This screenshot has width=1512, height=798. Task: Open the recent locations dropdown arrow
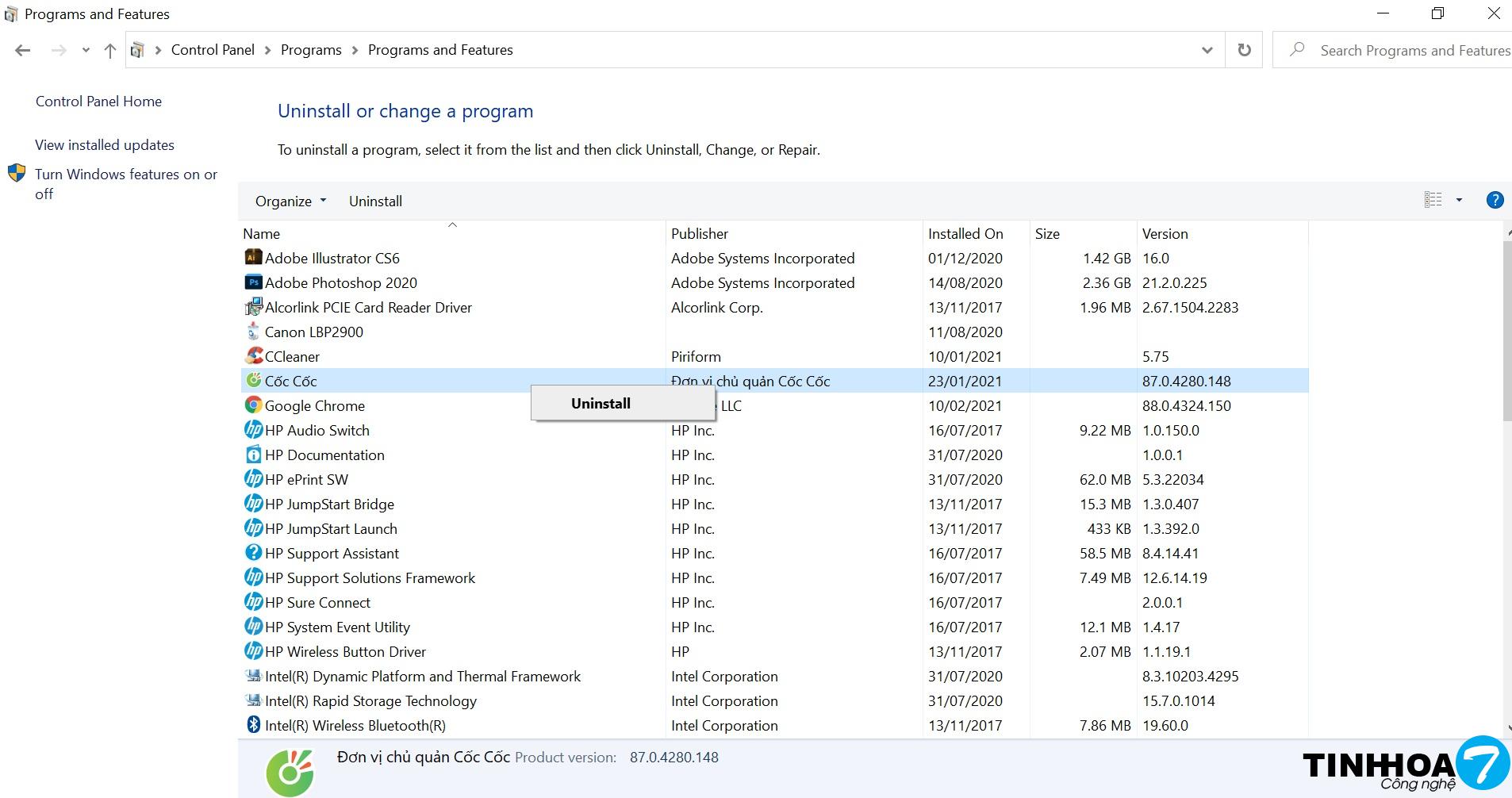pos(86,51)
